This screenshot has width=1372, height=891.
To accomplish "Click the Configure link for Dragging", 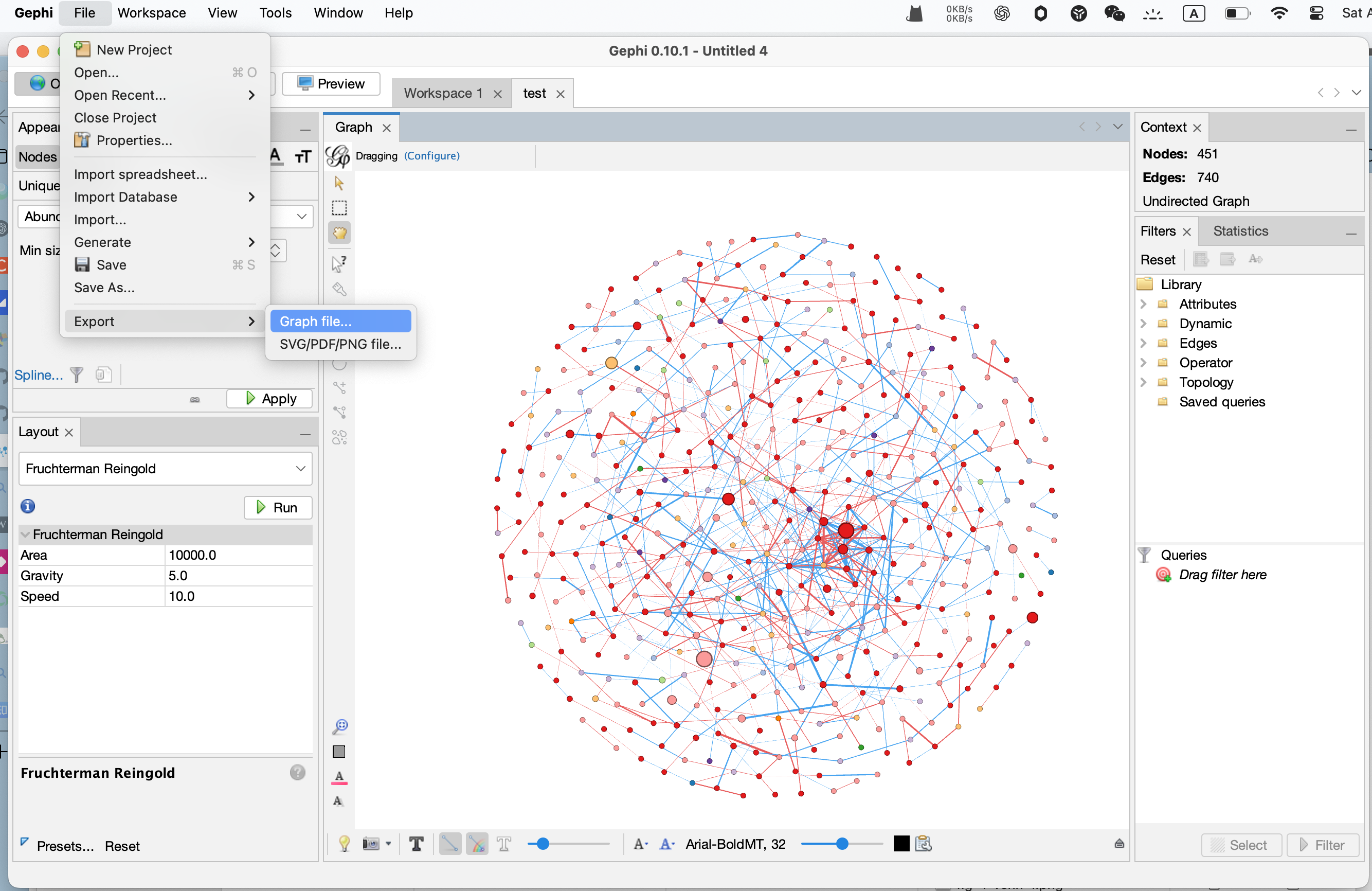I will click(432, 156).
